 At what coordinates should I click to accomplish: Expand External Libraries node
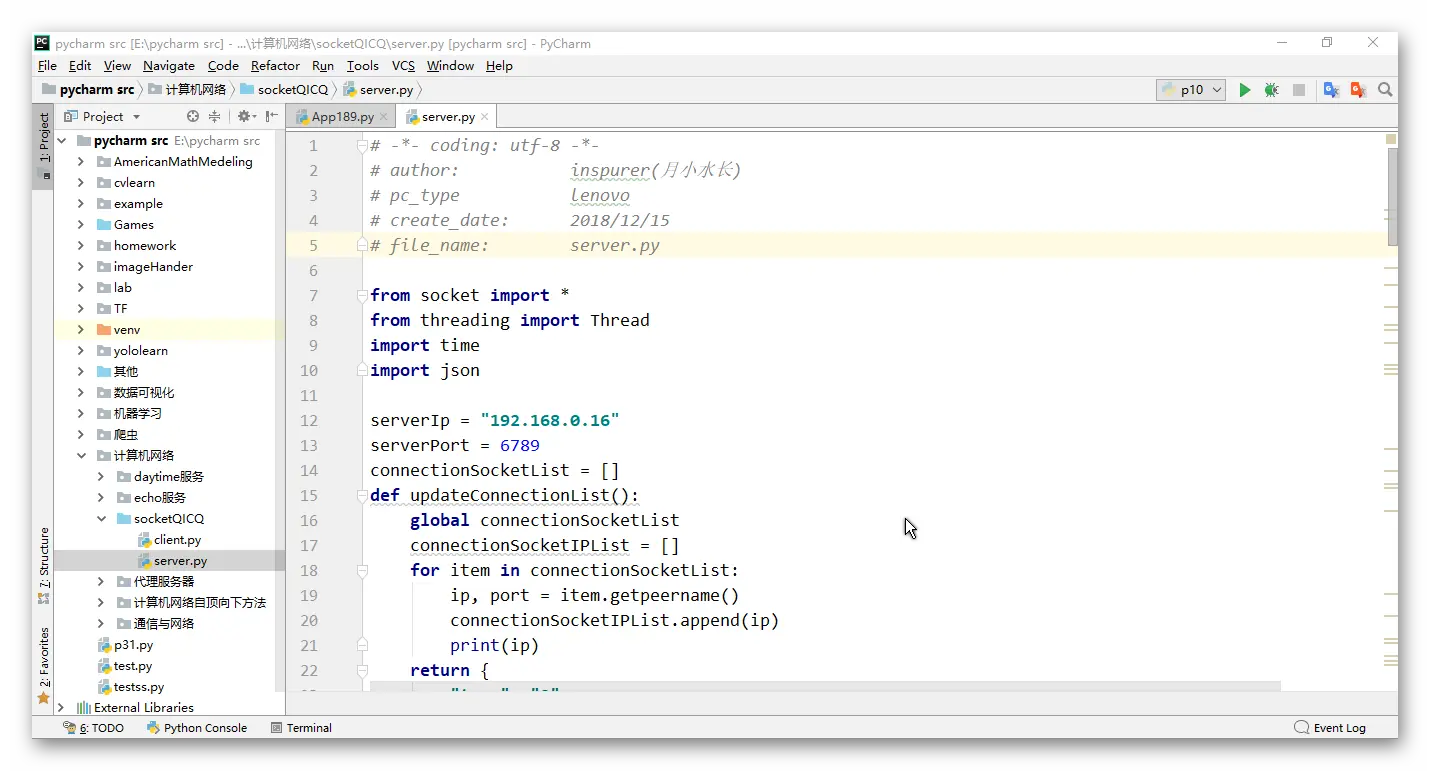click(x=61, y=708)
